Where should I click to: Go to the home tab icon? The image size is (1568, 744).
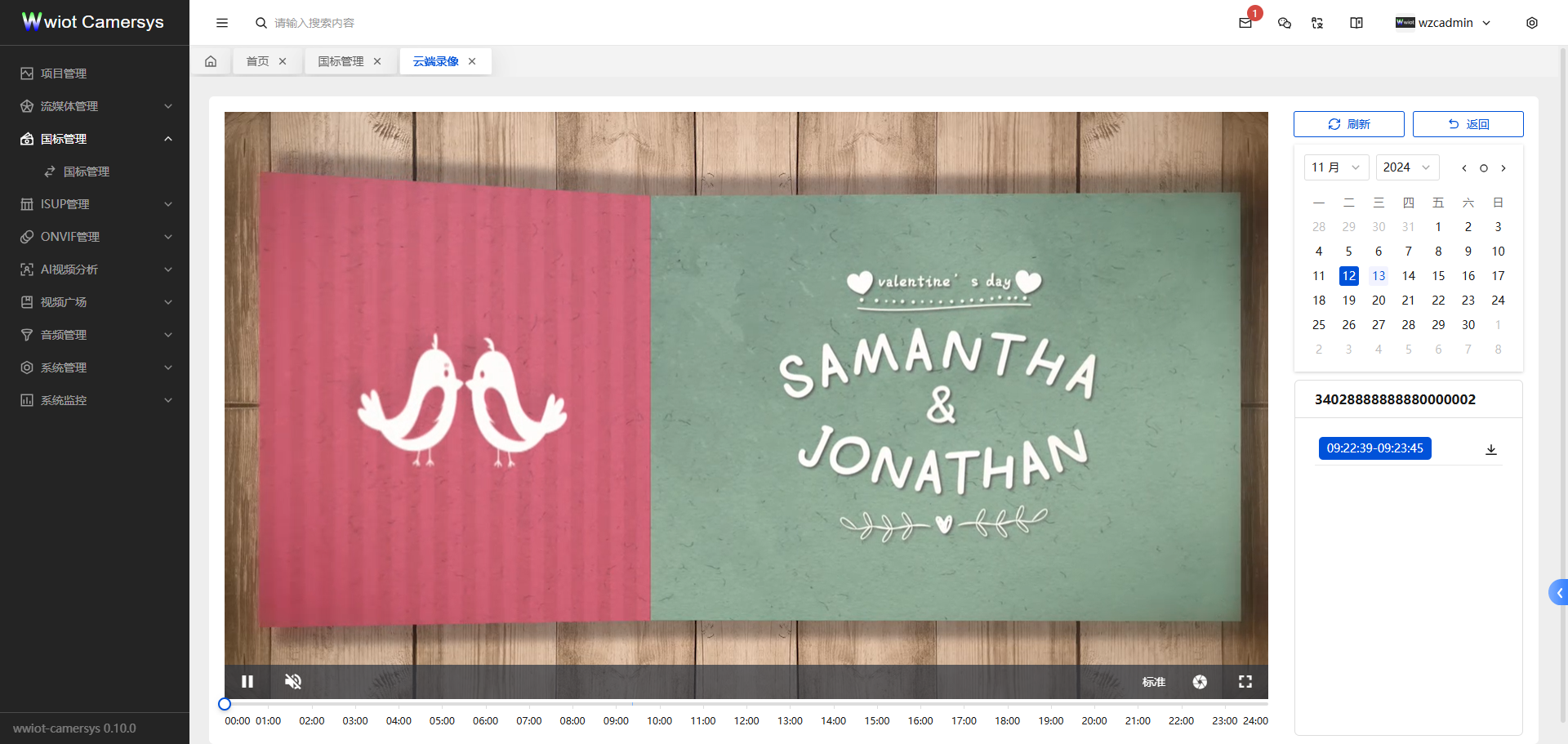pos(211,61)
